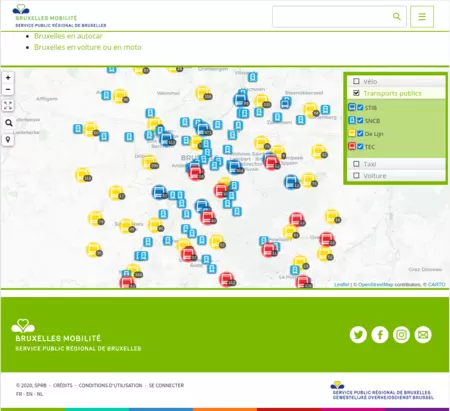
Task: Click the magnifier icon in header search box
Action: (396, 16)
